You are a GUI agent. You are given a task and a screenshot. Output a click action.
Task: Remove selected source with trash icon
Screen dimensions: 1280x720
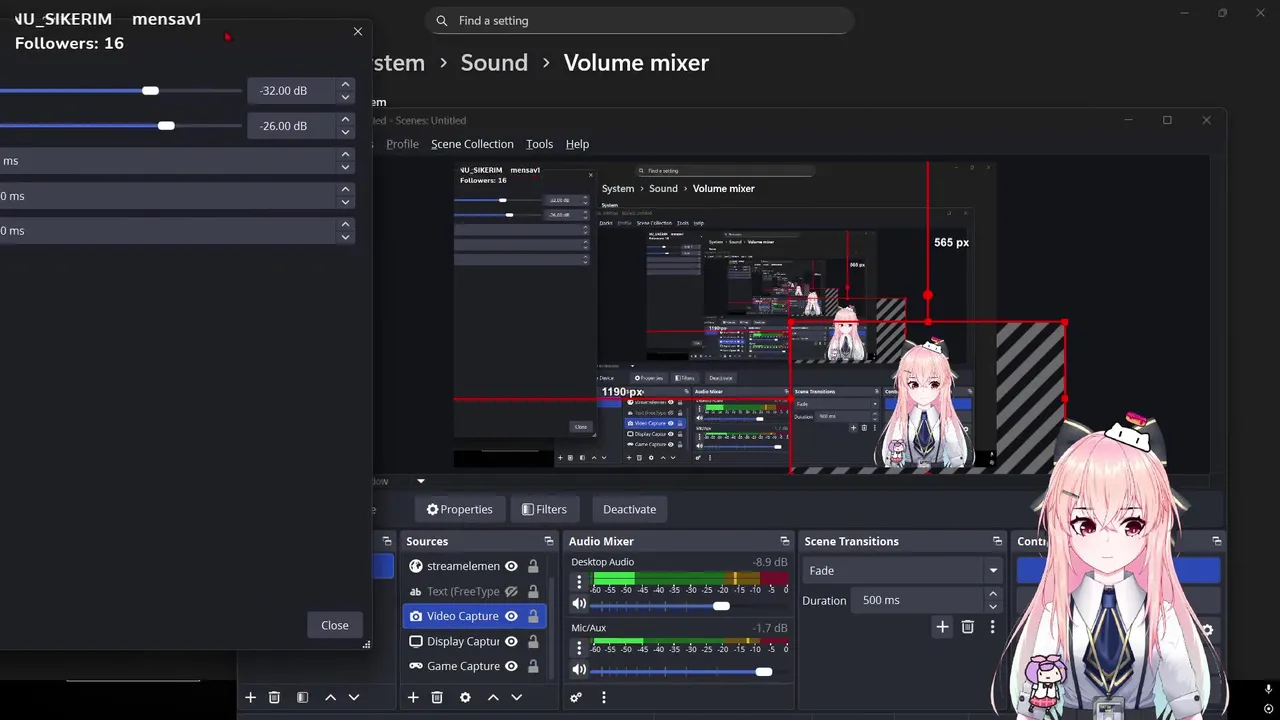coord(437,697)
